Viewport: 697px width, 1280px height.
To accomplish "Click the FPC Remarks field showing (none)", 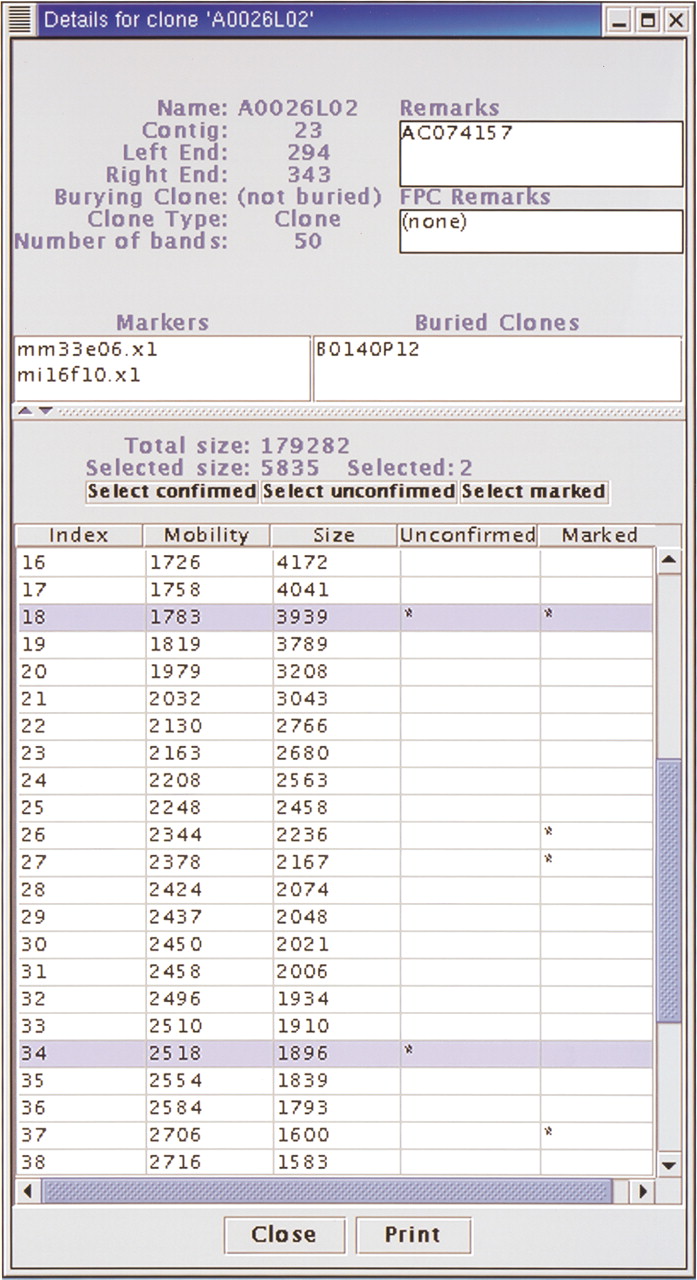I will pos(541,231).
